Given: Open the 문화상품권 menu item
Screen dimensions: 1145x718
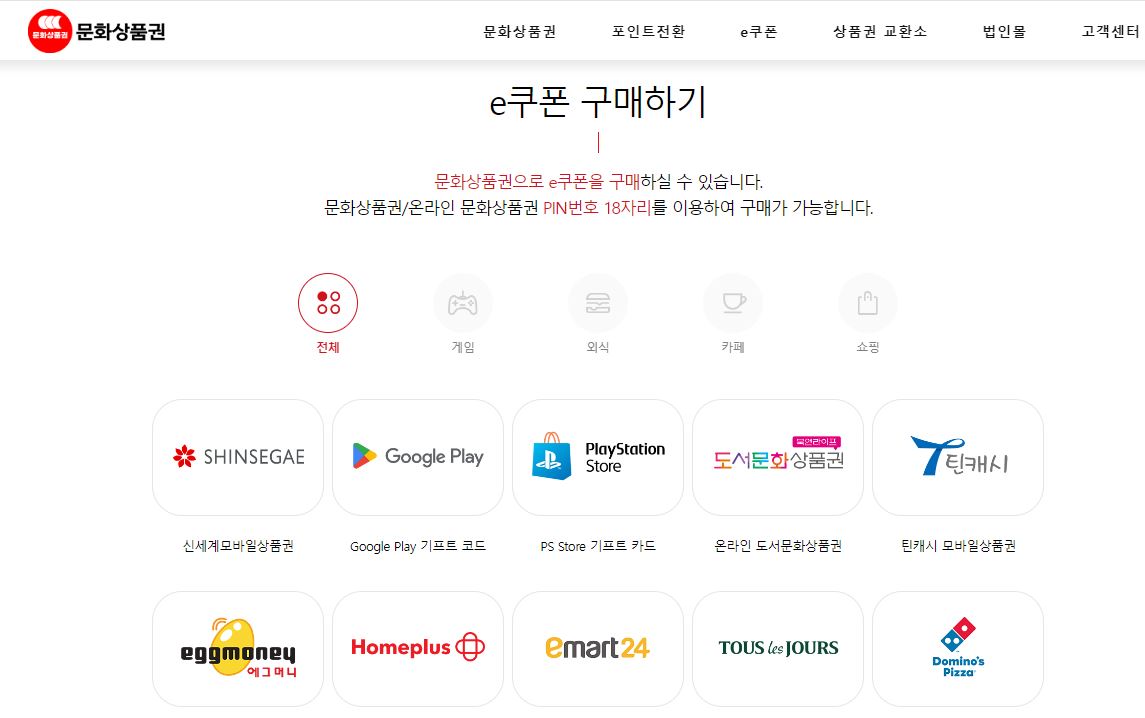Looking at the screenshot, I should [x=519, y=31].
